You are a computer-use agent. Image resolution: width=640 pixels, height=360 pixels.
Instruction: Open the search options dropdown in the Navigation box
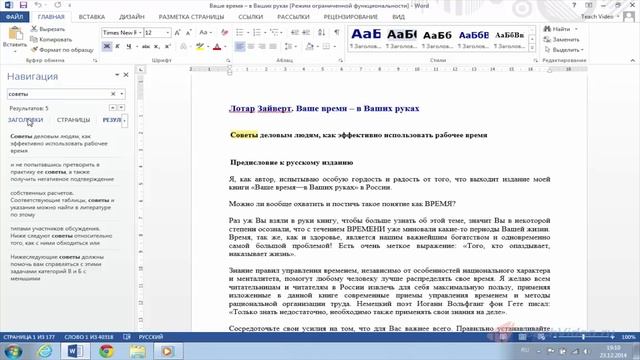(x=122, y=94)
